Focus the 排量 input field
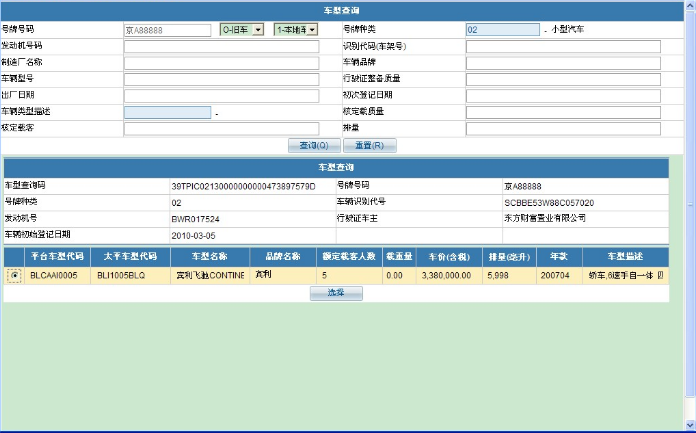 [x=563, y=128]
